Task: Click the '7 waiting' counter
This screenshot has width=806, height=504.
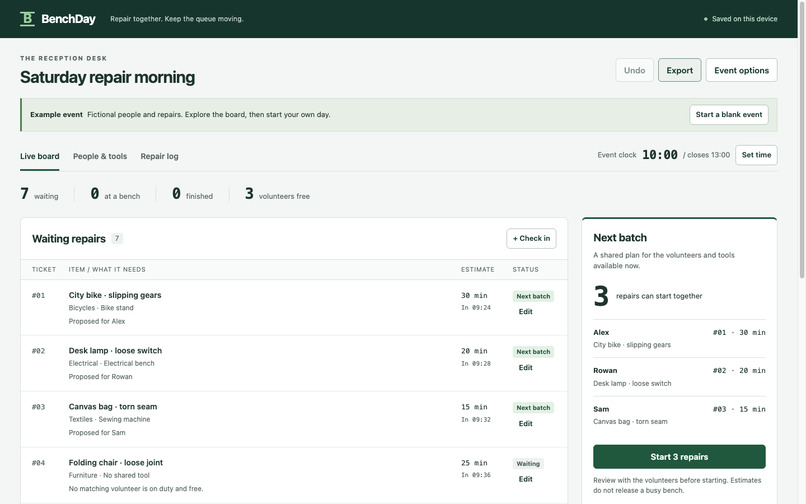Action: click(x=39, y=194)
